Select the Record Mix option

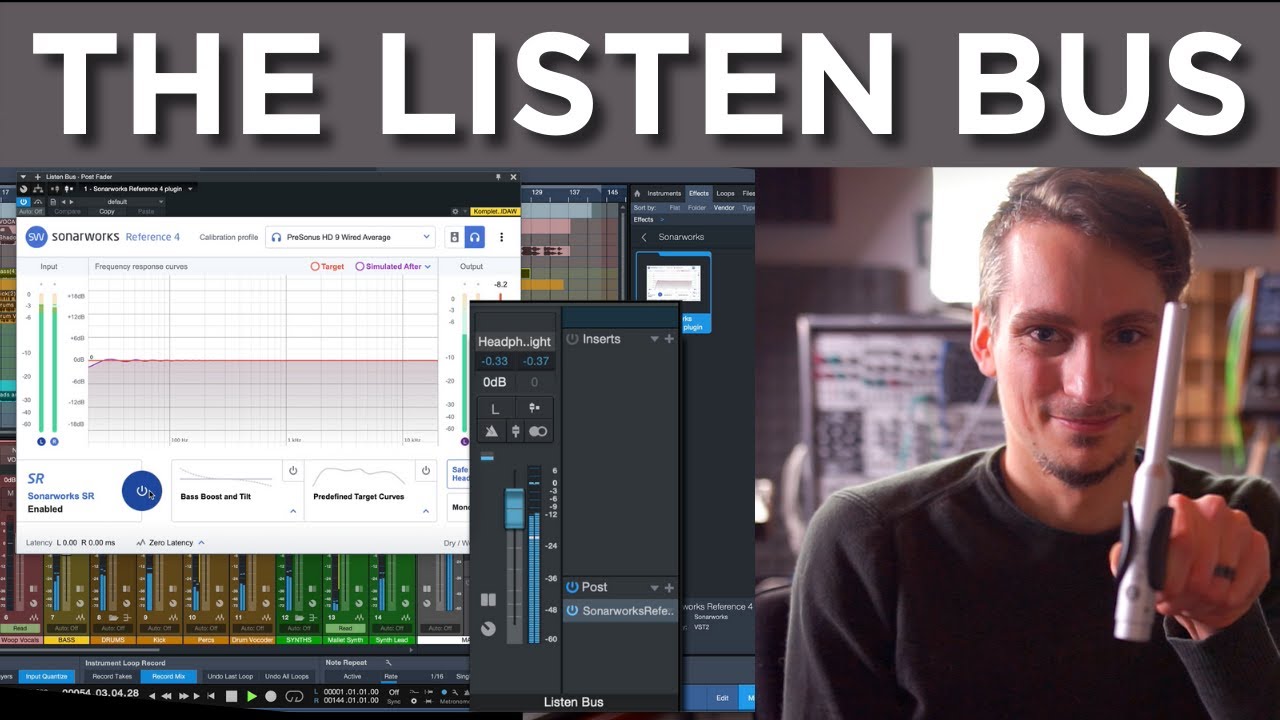coord(168,676)
